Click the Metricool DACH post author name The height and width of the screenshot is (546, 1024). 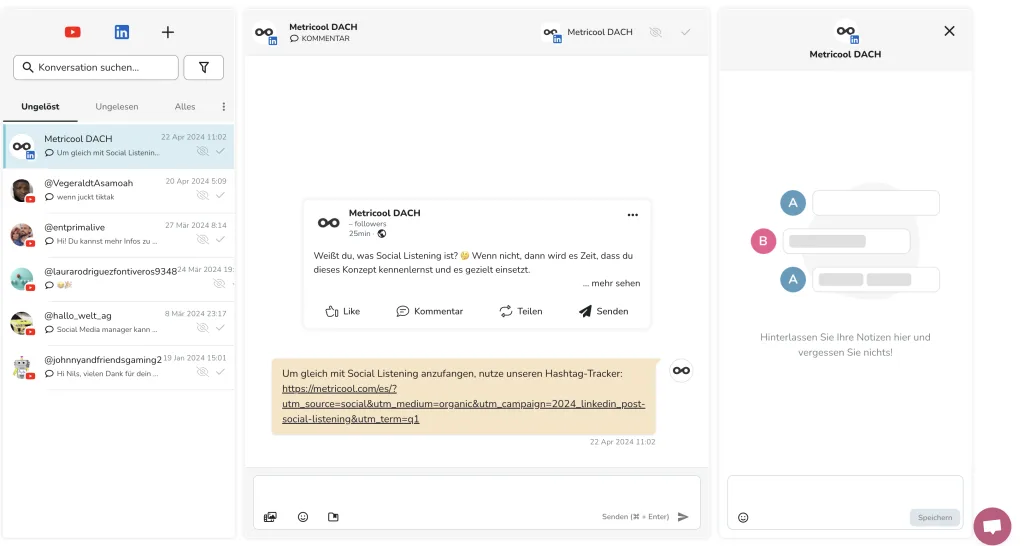(385, 213)
